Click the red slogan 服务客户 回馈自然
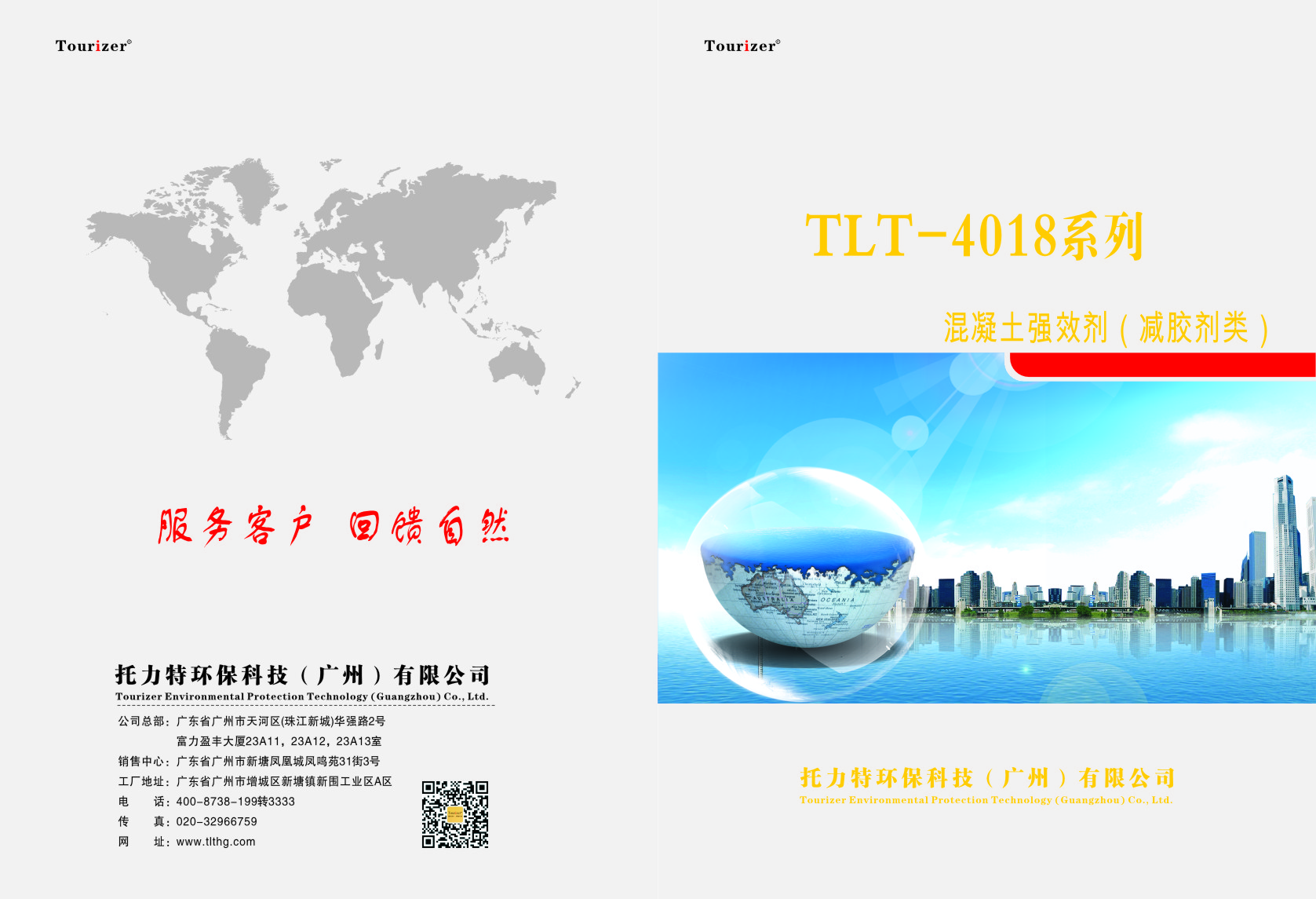The width and height of the screenshot is (1316, 899). point(334,526)
